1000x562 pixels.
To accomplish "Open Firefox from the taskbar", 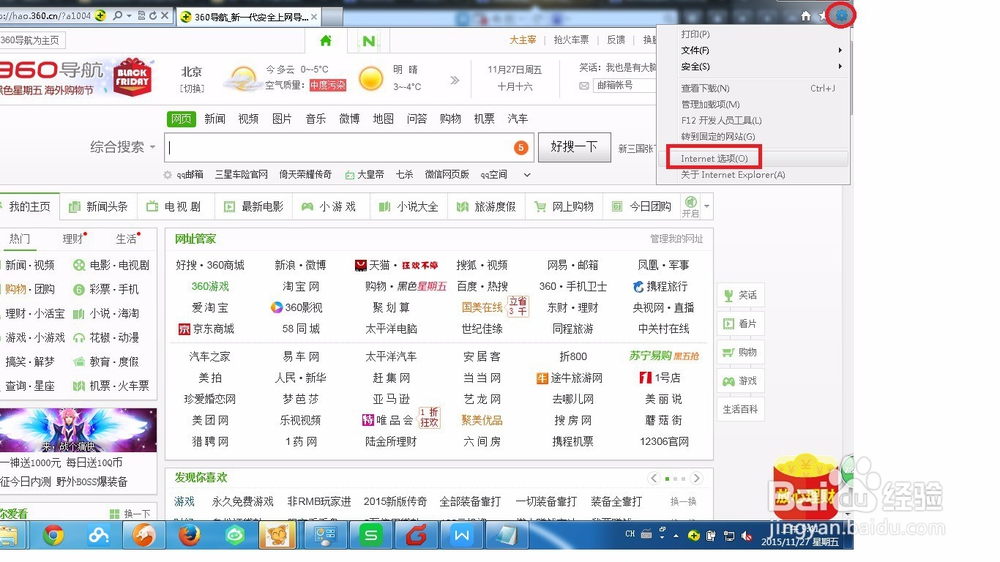I will (189, 535).
